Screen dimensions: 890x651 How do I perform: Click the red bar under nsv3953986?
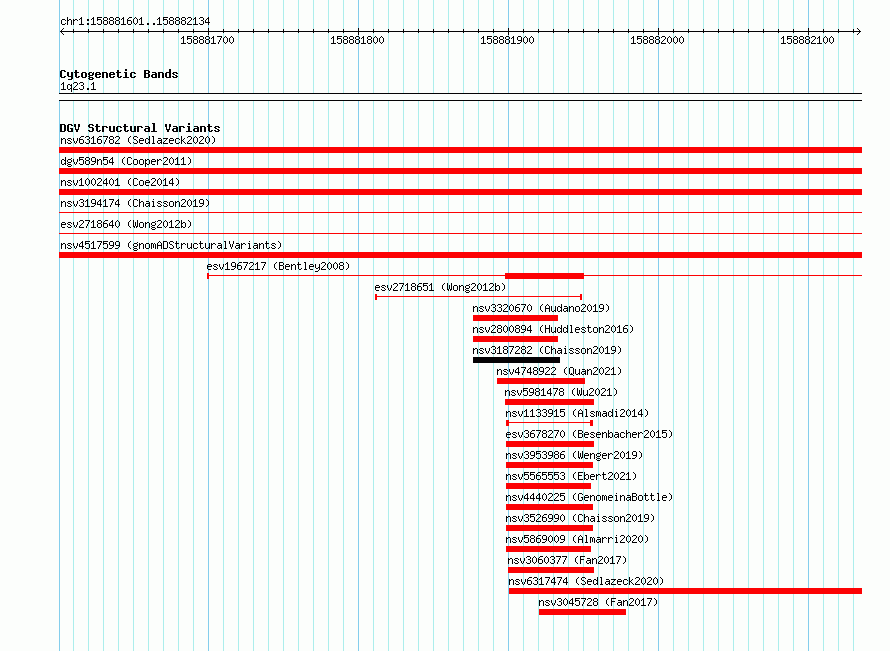[x=549, y=465]
